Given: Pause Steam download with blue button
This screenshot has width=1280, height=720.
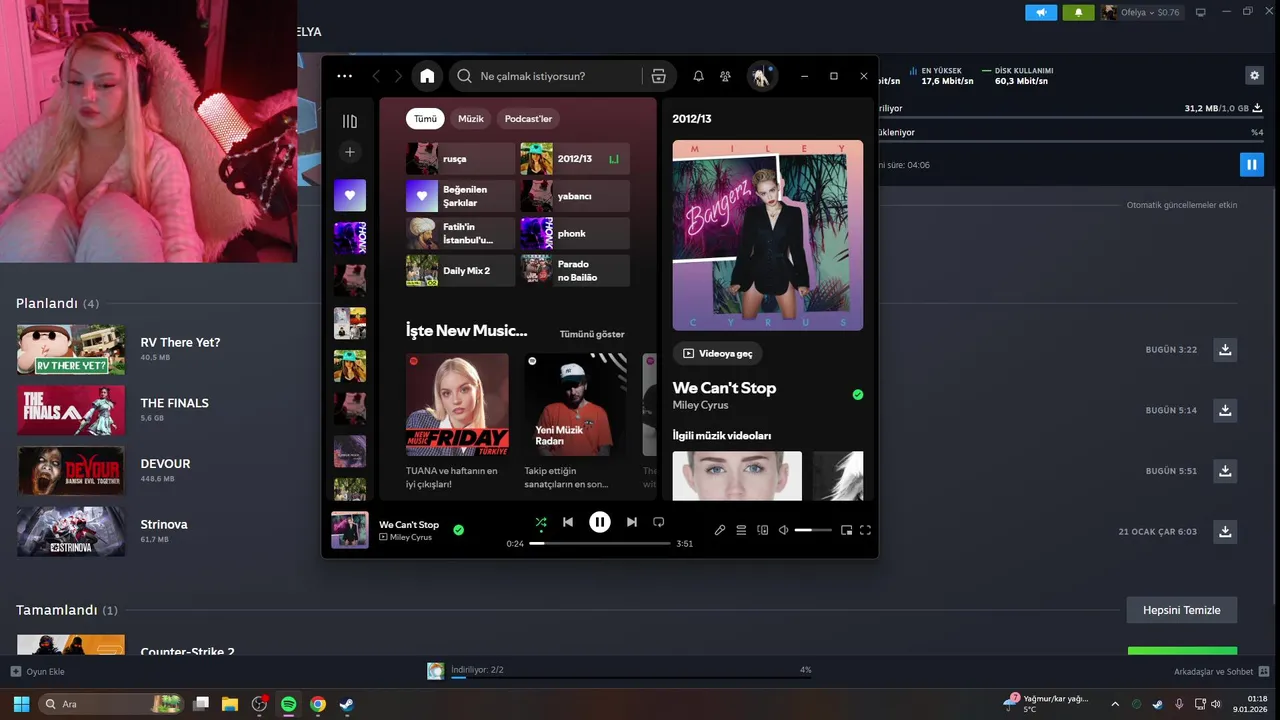Looking at the screenshot, I should (1252, 165).
